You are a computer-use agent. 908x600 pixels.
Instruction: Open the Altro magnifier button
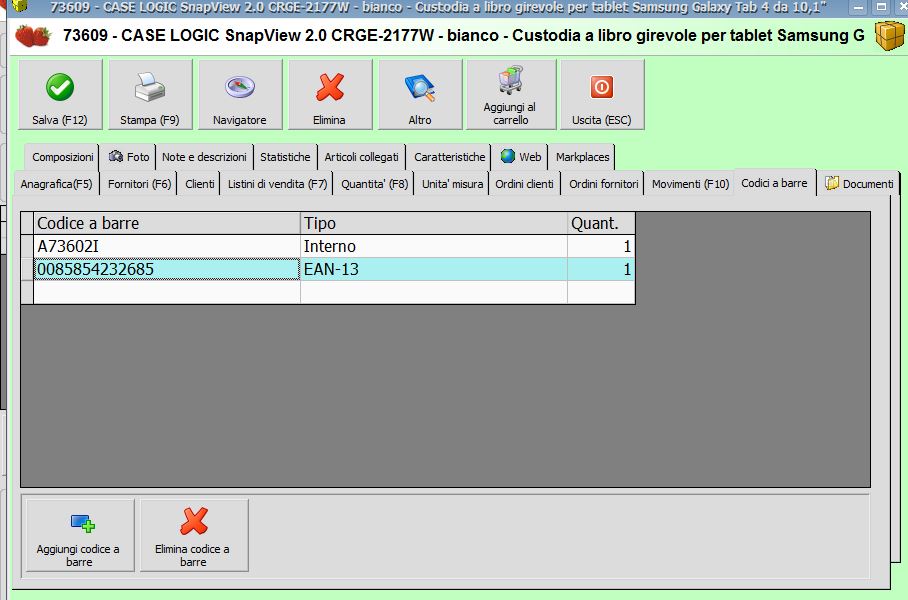click(x=420, y=94)
